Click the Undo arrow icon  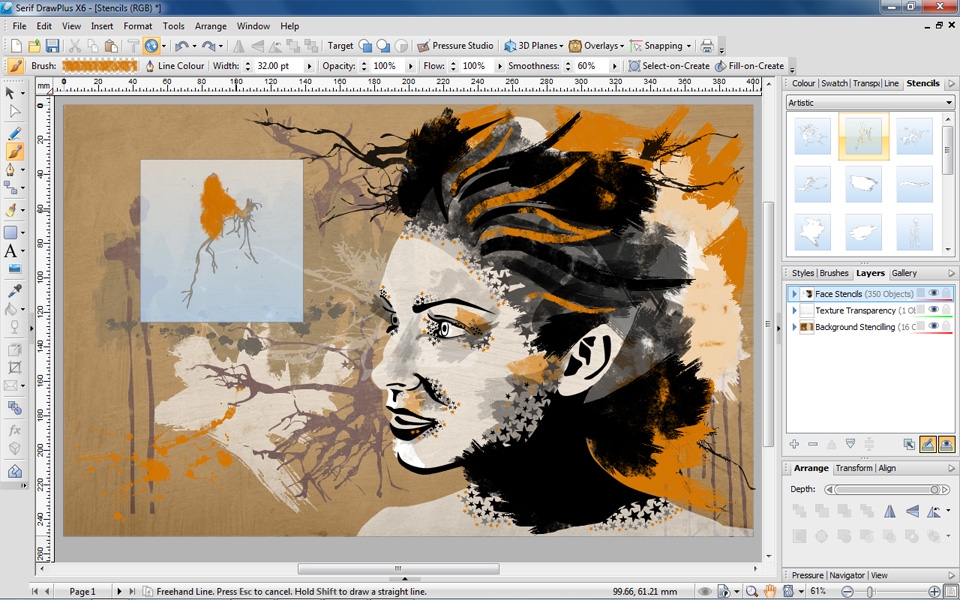[x=180, y=46]
